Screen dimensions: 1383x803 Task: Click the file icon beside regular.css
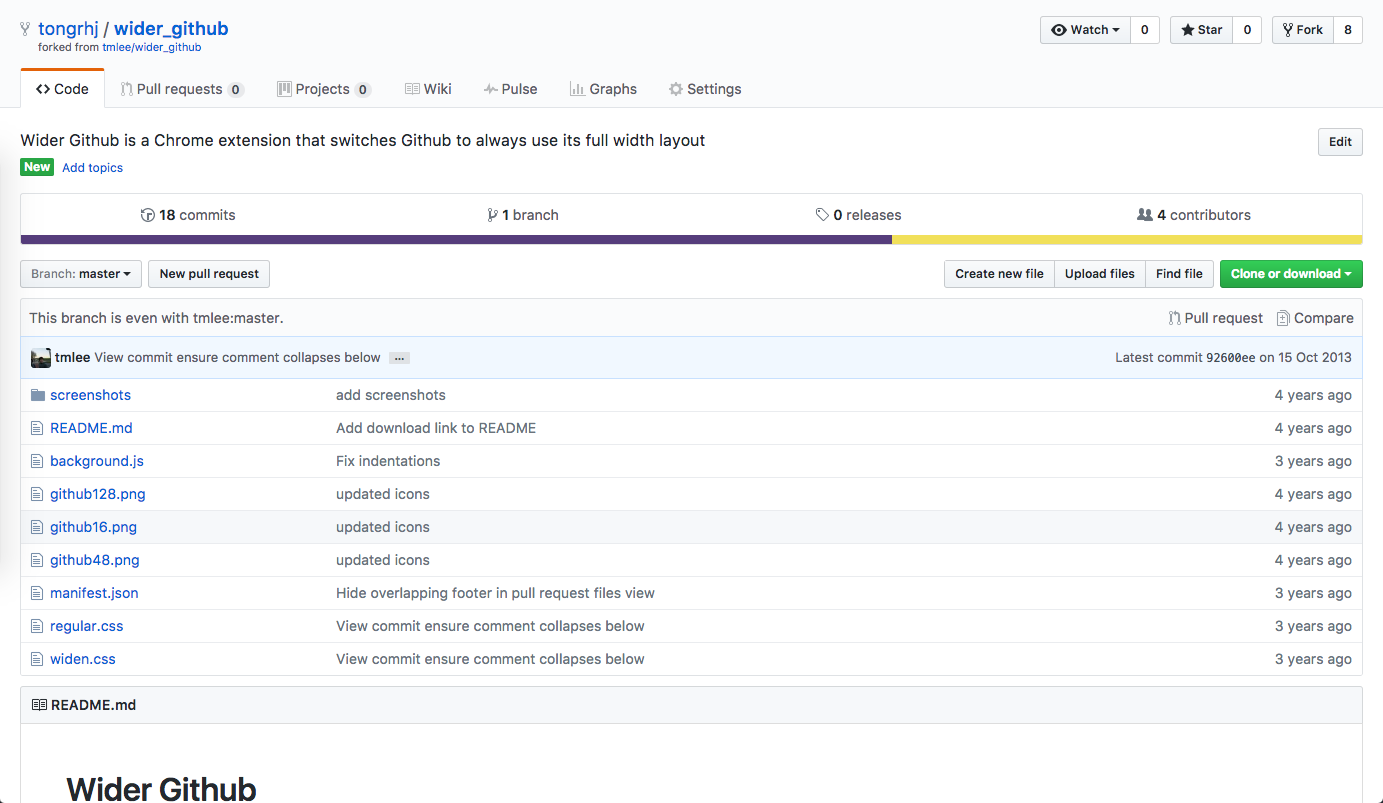37,626
